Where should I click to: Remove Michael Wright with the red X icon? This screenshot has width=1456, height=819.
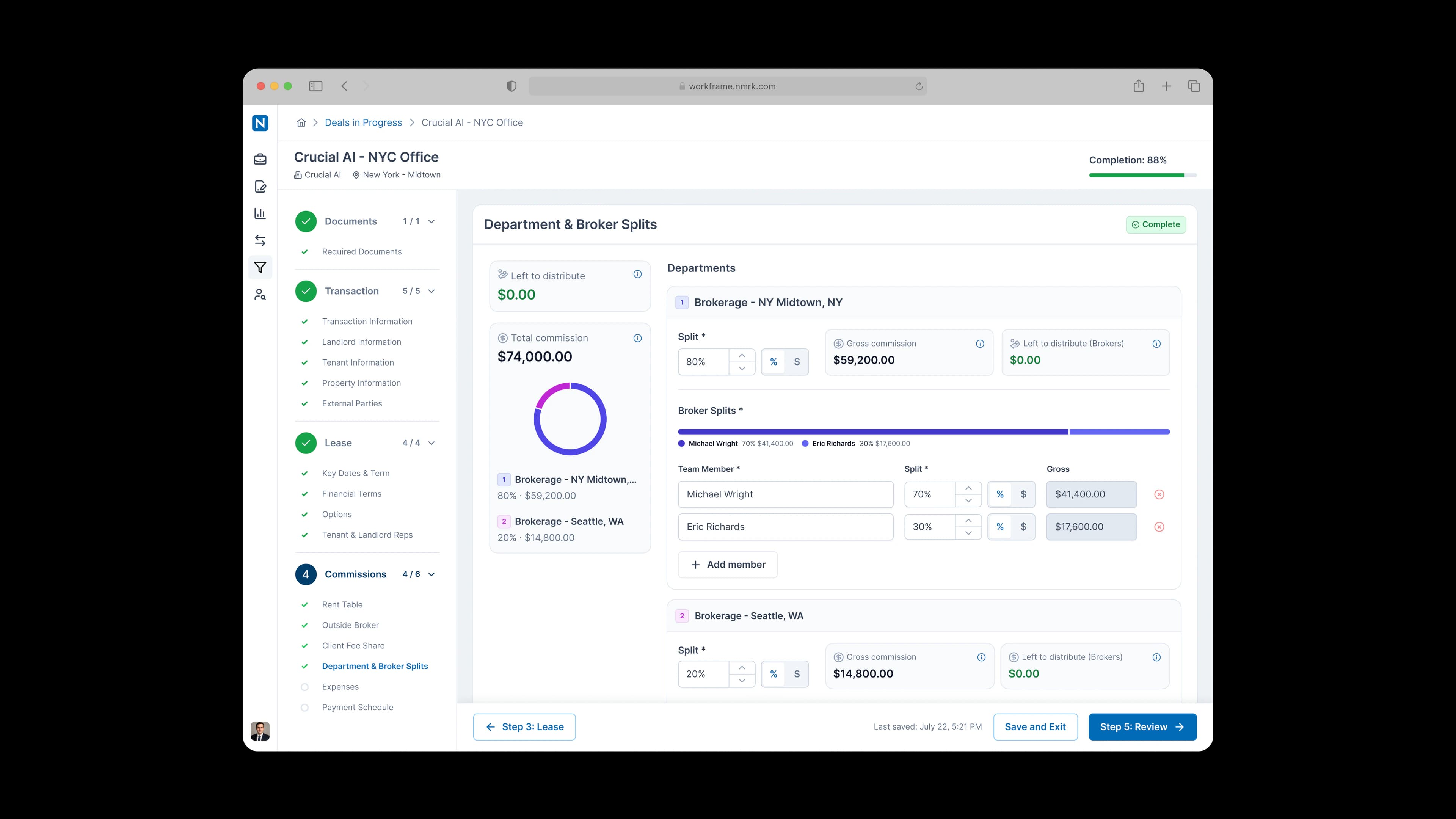click(1159, 494)
